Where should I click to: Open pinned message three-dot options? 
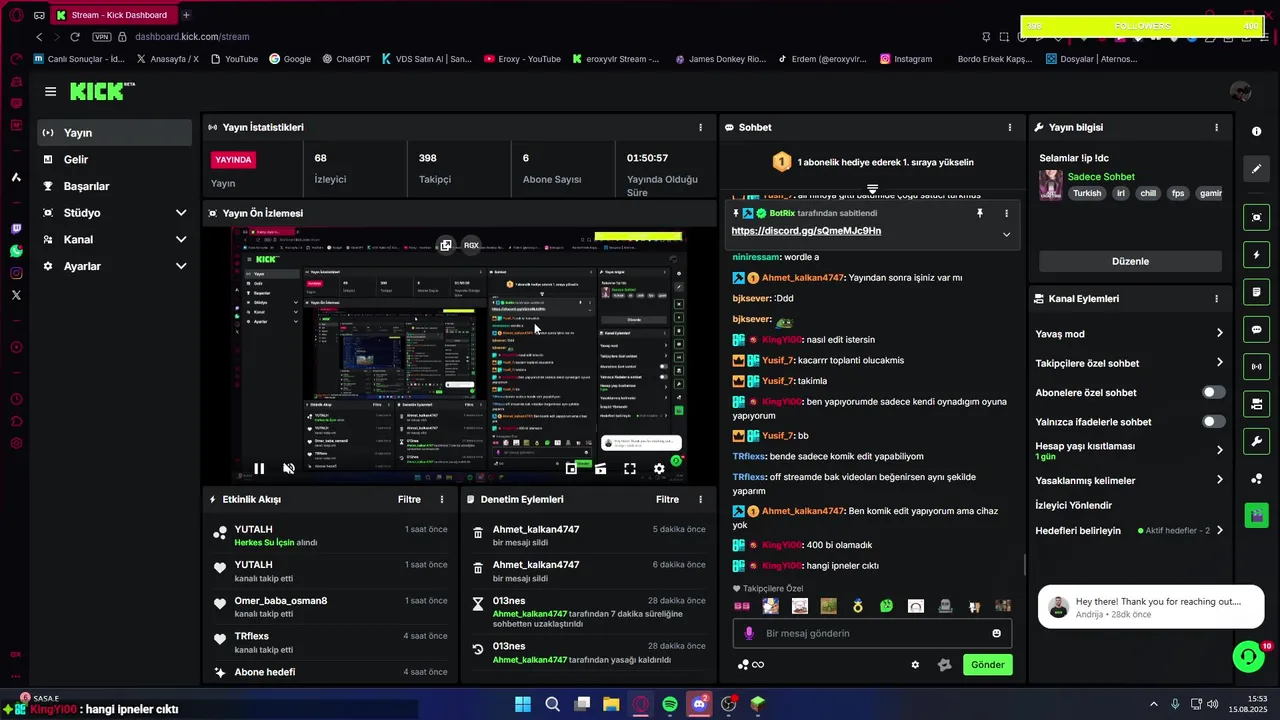[1006, 213]
